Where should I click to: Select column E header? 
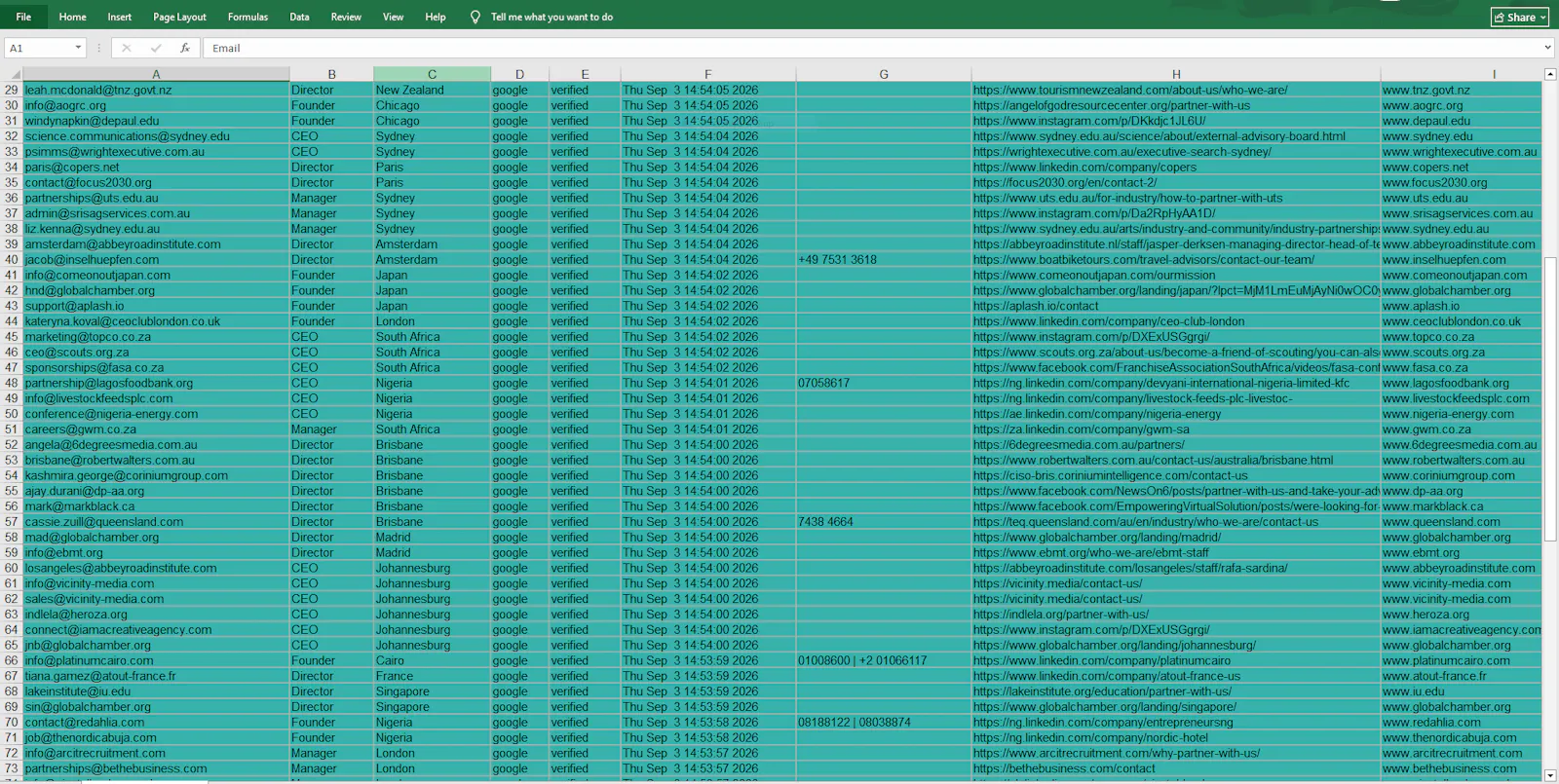(585, 74)
